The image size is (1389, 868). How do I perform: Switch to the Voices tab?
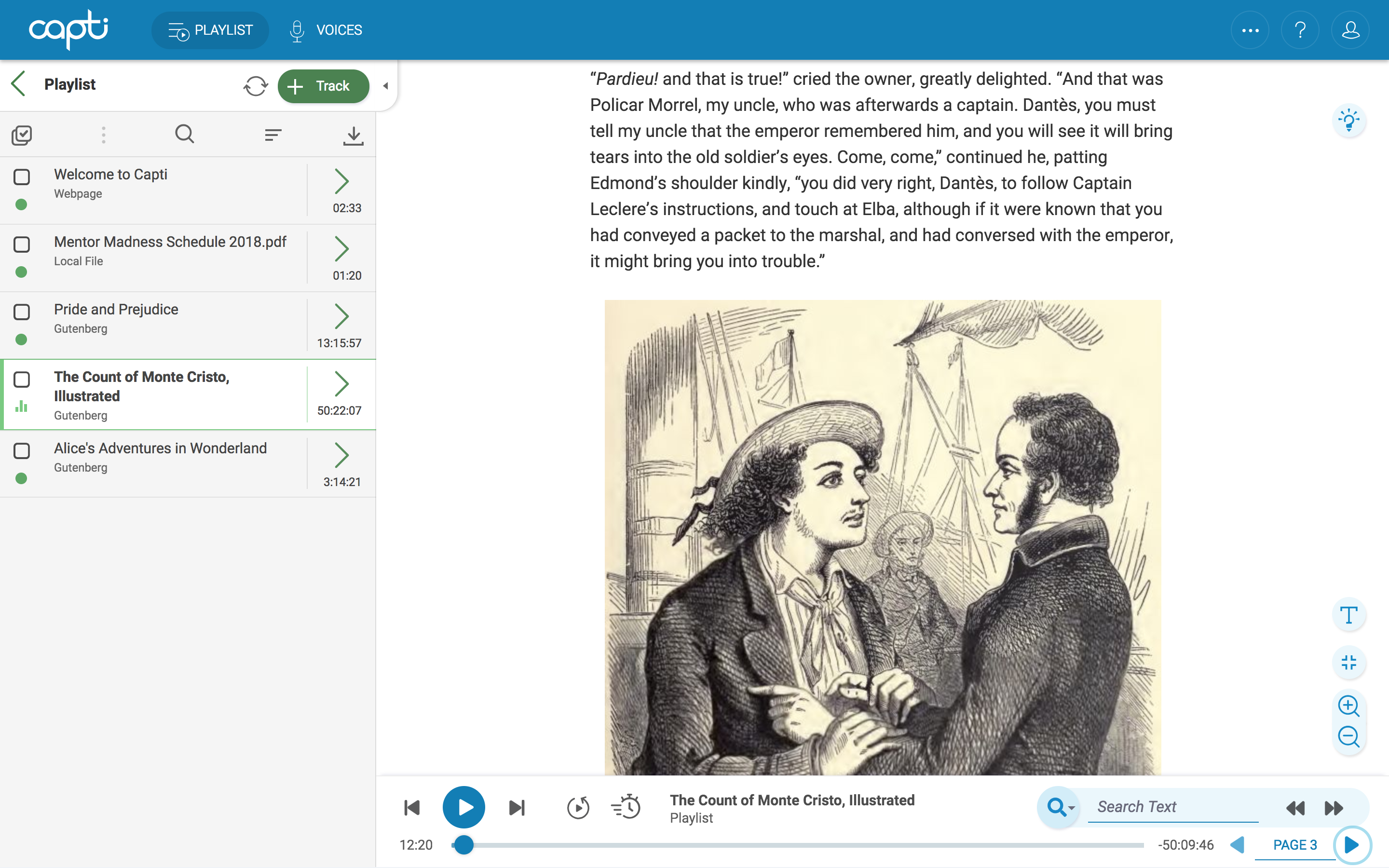(326, 30)
